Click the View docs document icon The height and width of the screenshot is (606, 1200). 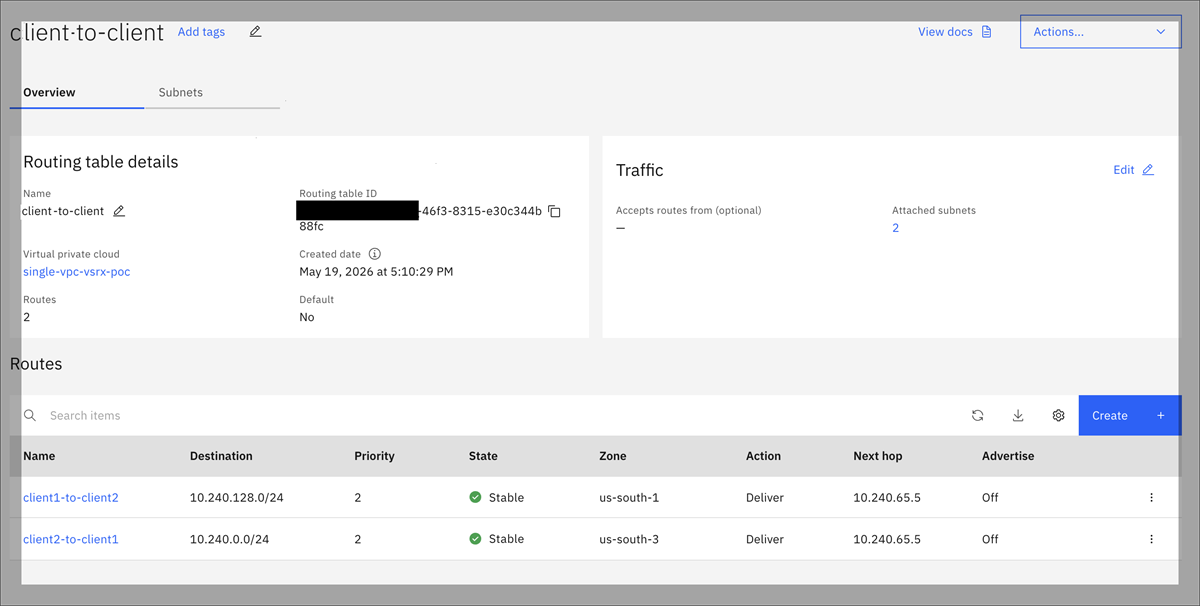tap(987, 32)
